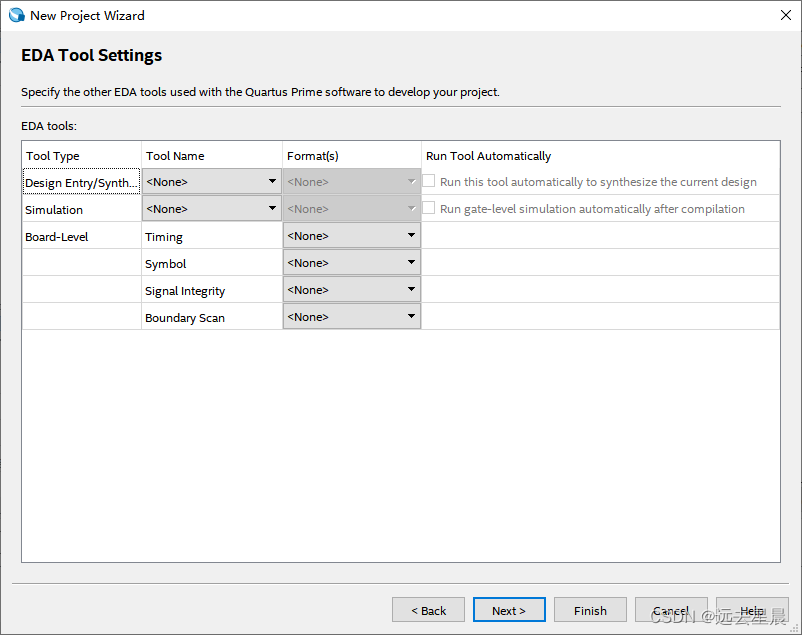Cancel the new project wizard

point(671,610)
